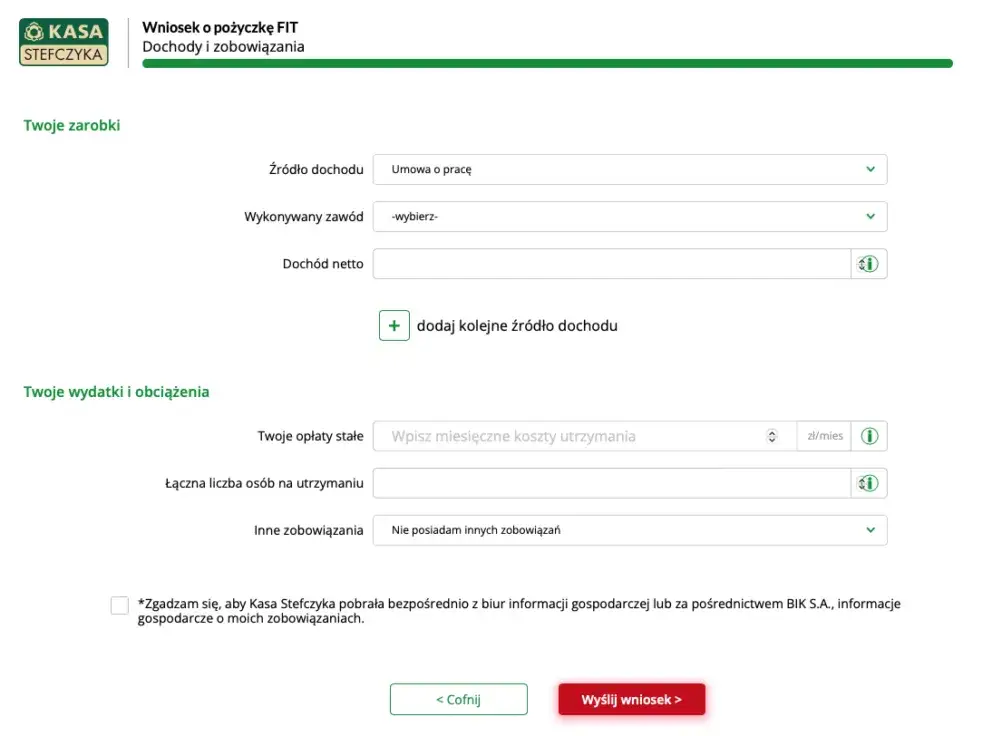Click the stepper arrows in monthly costs field

pos(771,436)
